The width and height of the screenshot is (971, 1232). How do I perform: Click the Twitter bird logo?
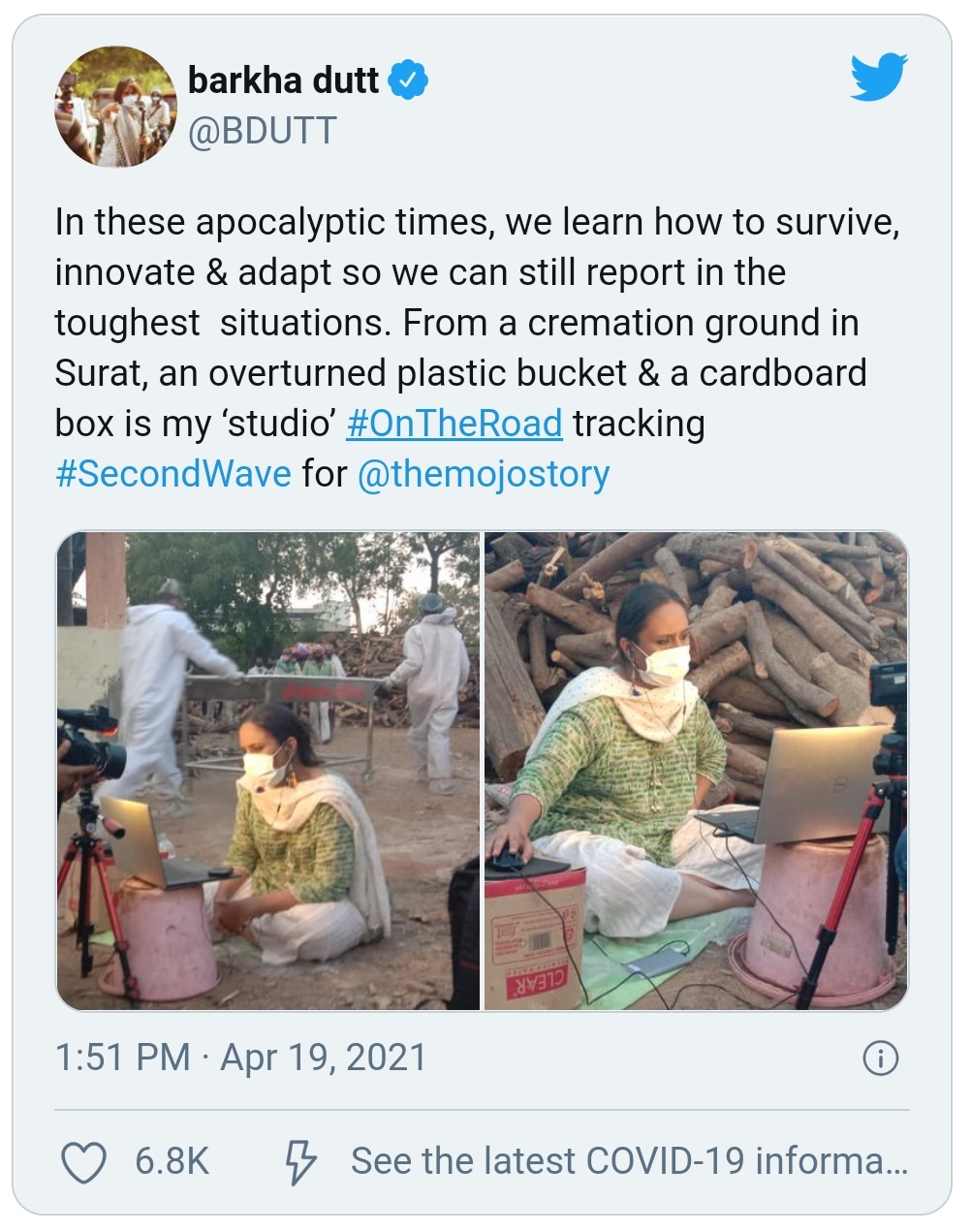878,78
